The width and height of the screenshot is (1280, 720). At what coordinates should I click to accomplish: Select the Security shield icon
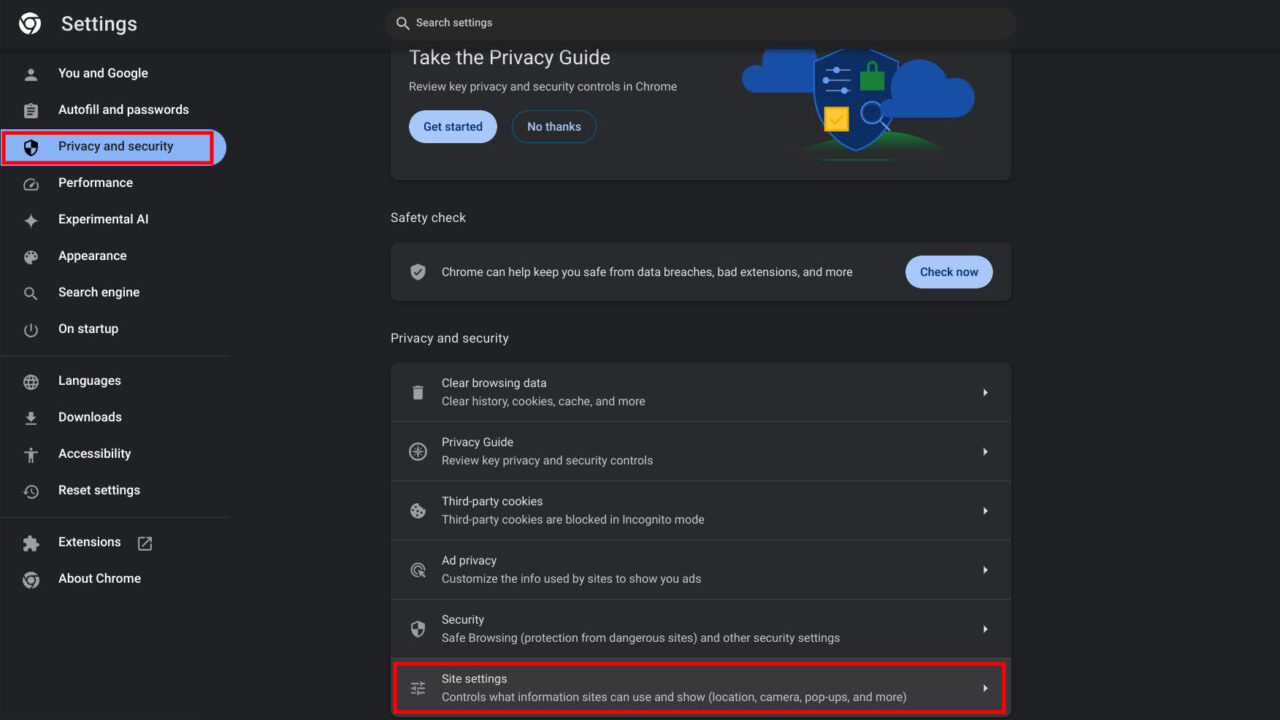tap(417, 628)
